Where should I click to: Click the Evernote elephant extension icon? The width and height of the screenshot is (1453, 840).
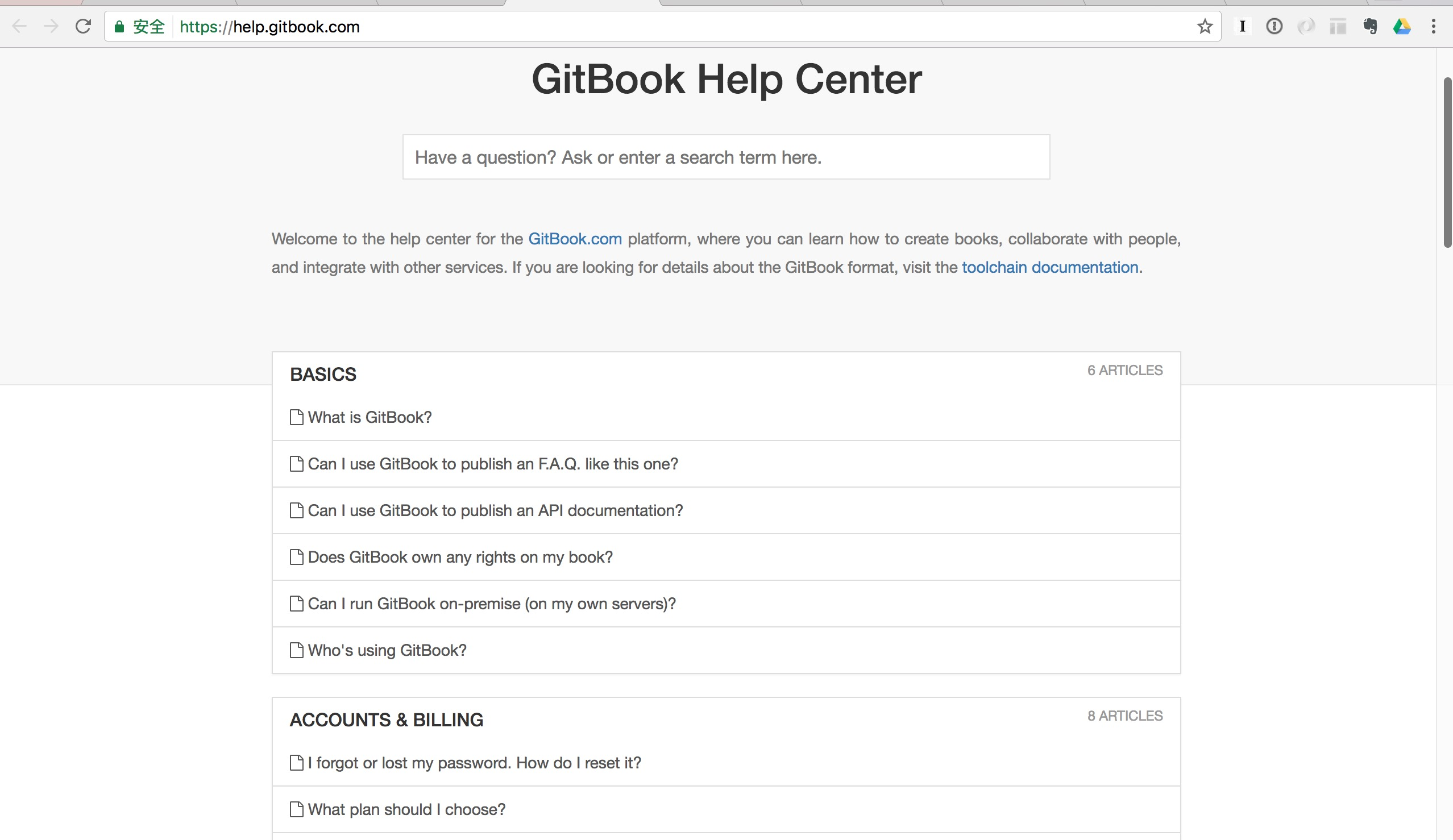[x=1370, y=27]
